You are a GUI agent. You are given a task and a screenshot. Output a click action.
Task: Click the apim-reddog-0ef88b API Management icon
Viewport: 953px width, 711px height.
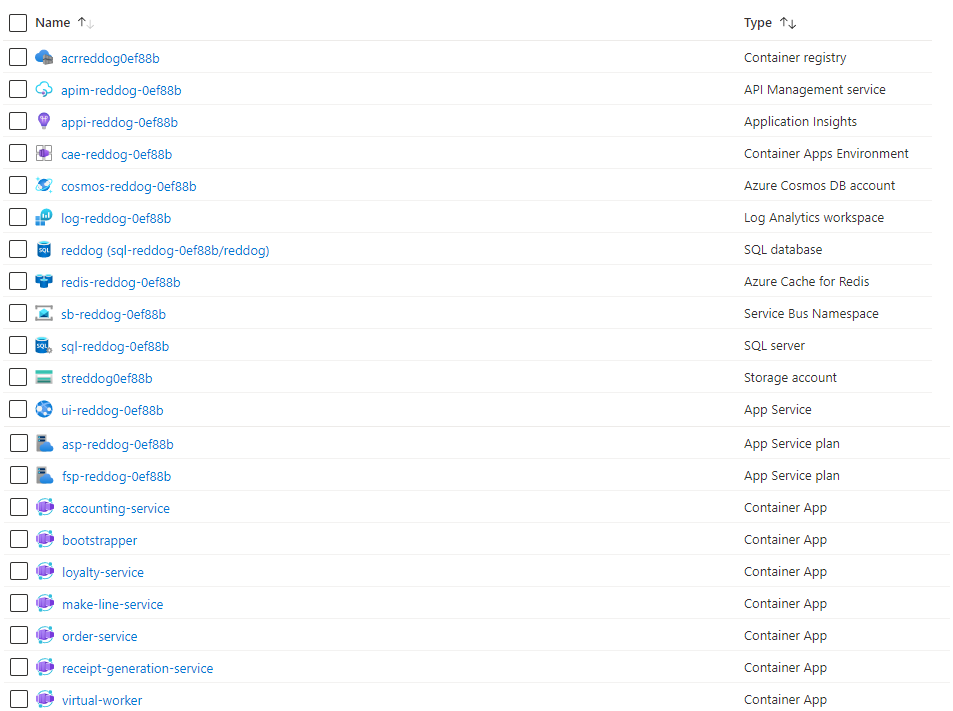point(44,90)
